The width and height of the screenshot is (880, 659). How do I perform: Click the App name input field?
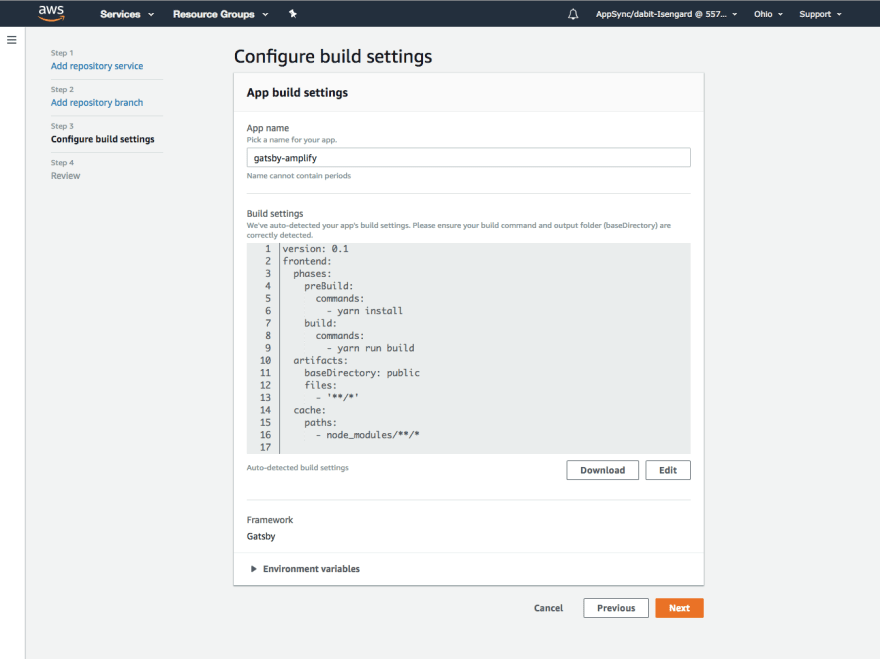coord(469,158)
